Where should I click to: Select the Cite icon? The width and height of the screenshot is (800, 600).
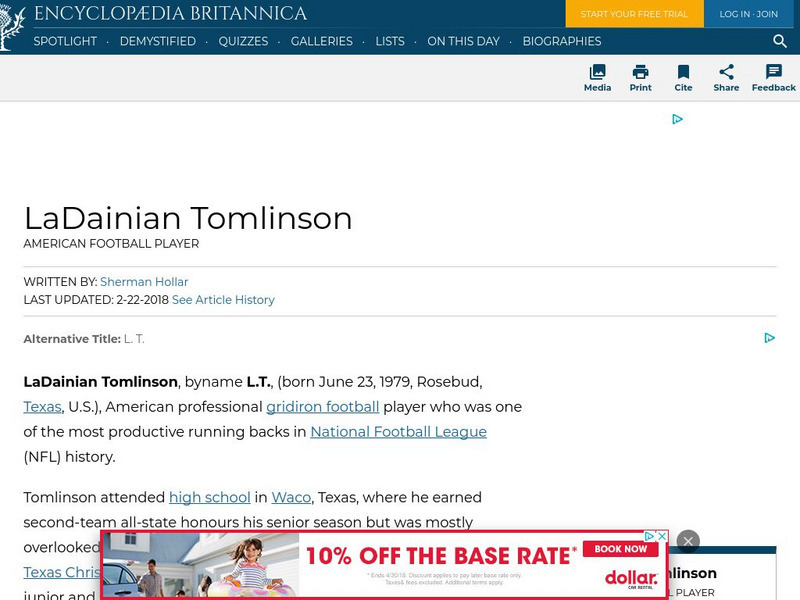click(x=684, y=72)
